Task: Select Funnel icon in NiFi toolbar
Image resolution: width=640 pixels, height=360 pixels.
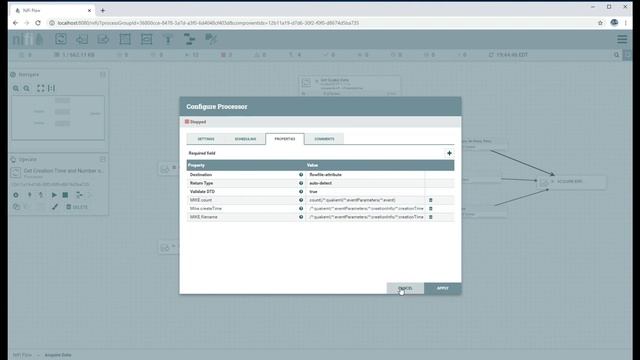Action: click(x=168, y=39)
